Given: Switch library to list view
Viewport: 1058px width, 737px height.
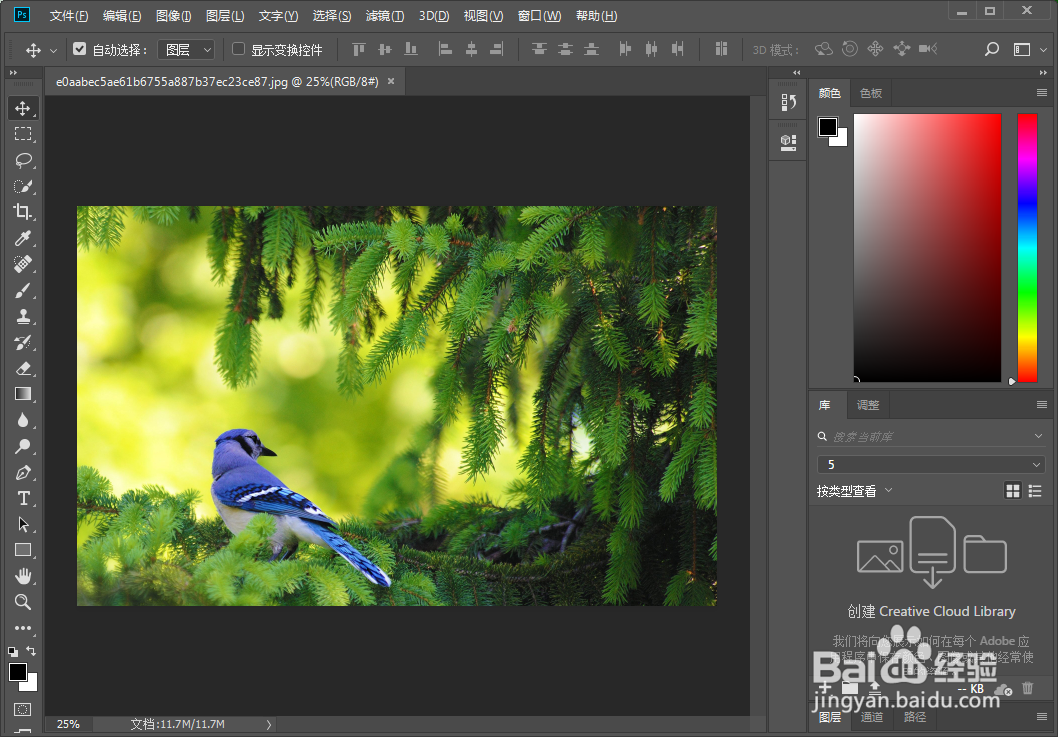Looking at the screenshot, I should pos(1035,491).
